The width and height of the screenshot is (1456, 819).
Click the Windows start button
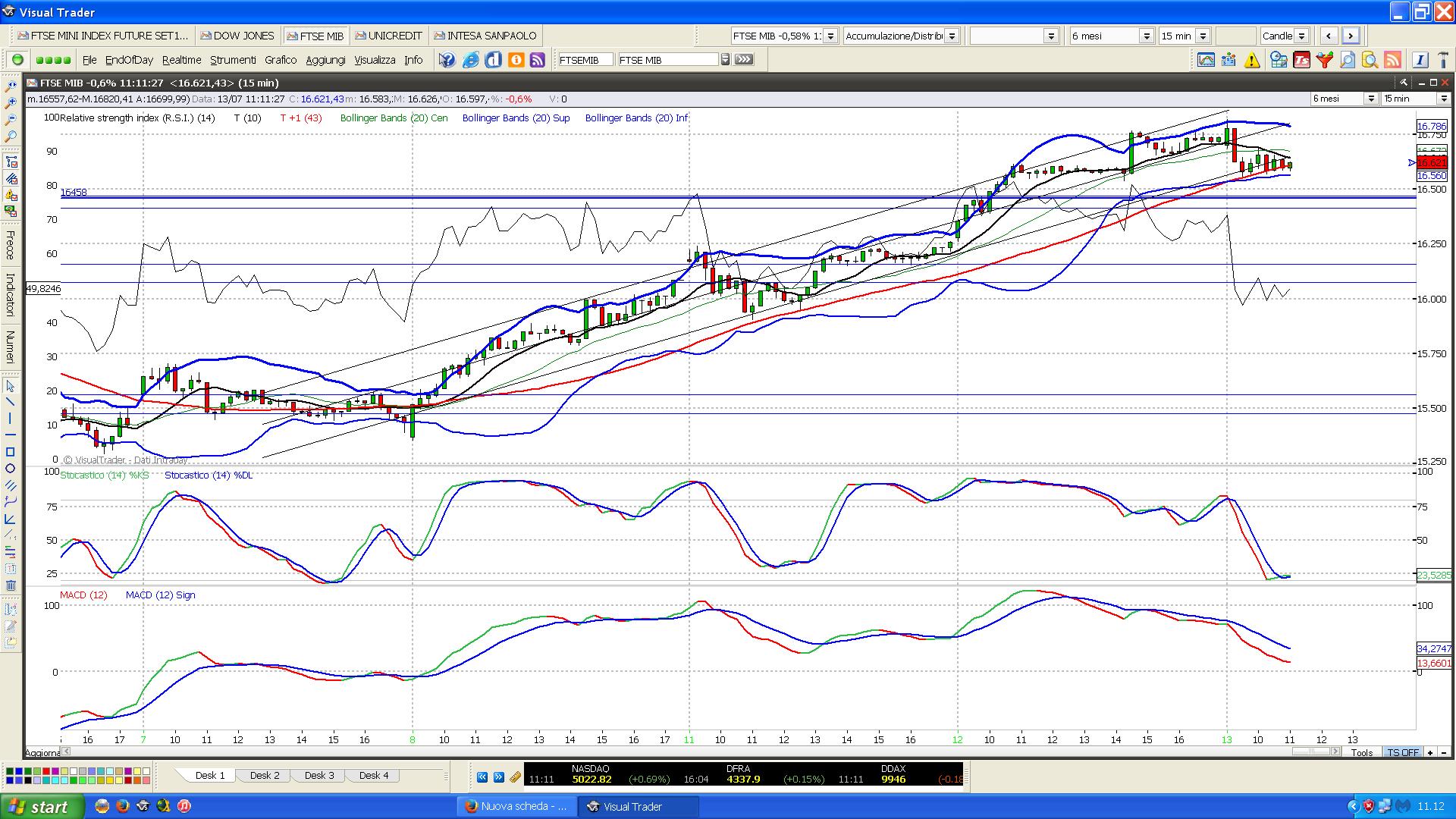click(x=42, y=806)
